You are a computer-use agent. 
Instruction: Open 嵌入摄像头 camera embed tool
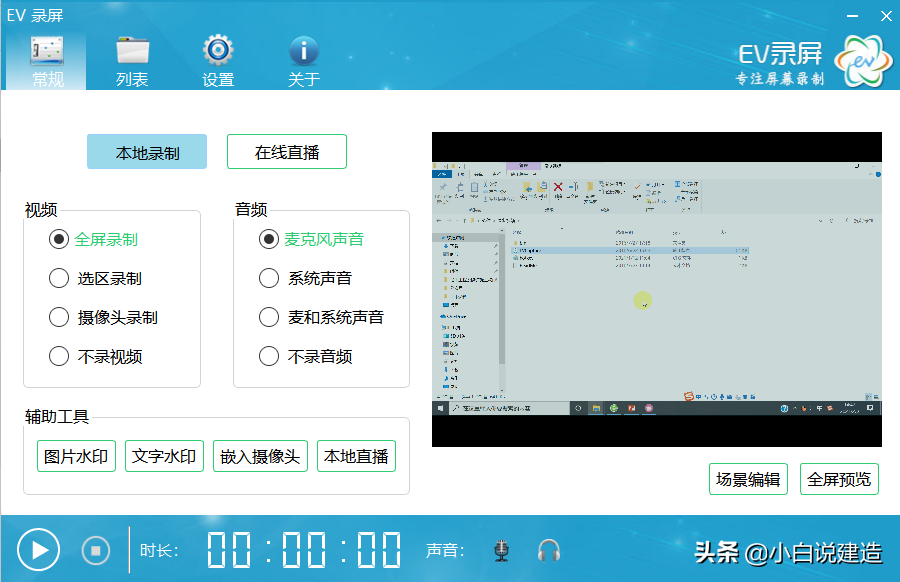click(x=260, y=456)
